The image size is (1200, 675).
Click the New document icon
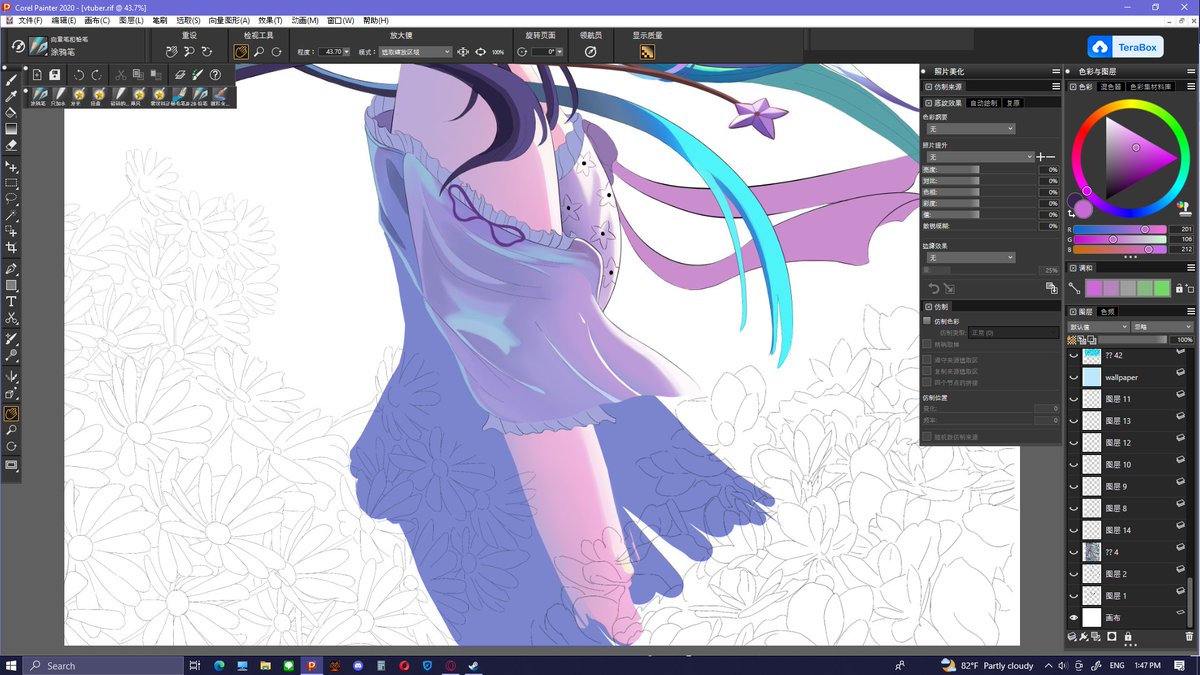tap(37, 75)
